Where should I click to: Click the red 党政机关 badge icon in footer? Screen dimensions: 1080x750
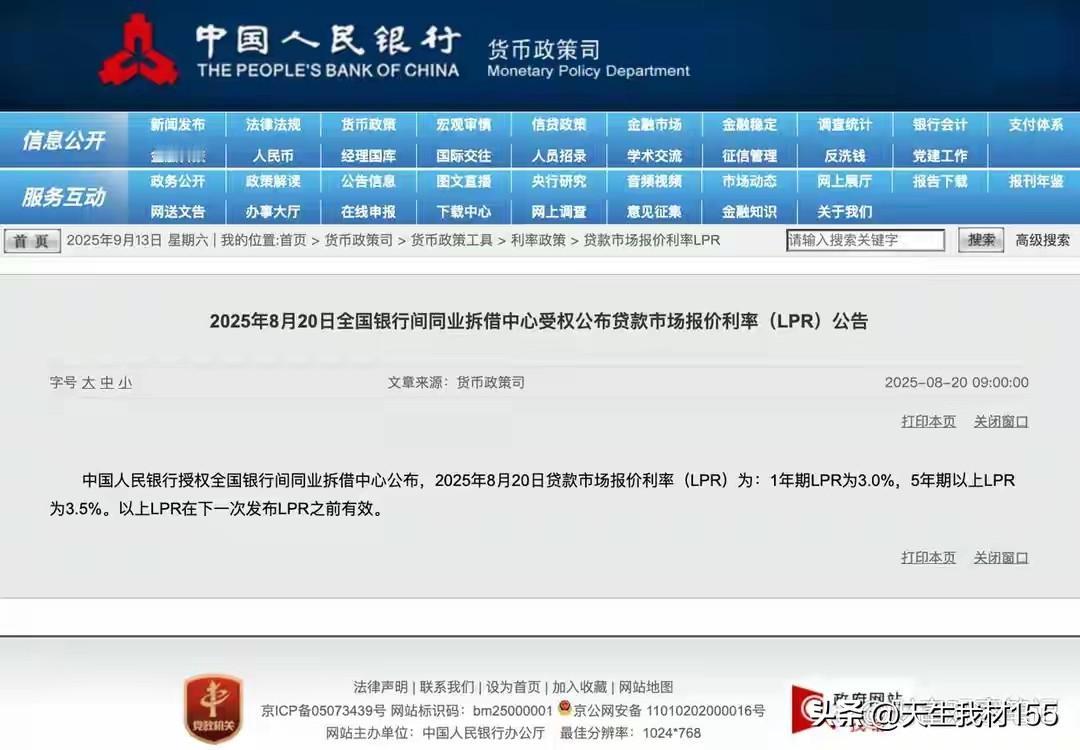point(213,709)
